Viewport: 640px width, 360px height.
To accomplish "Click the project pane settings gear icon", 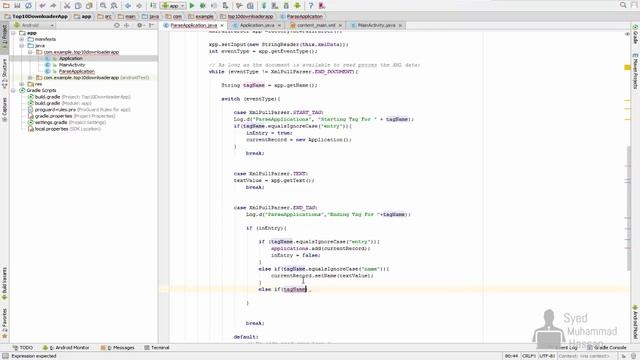I will (140, 25).
